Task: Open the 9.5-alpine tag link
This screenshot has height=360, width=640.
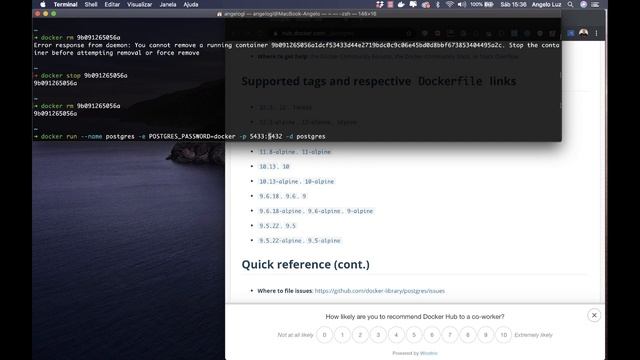Action: pos(324,240)
